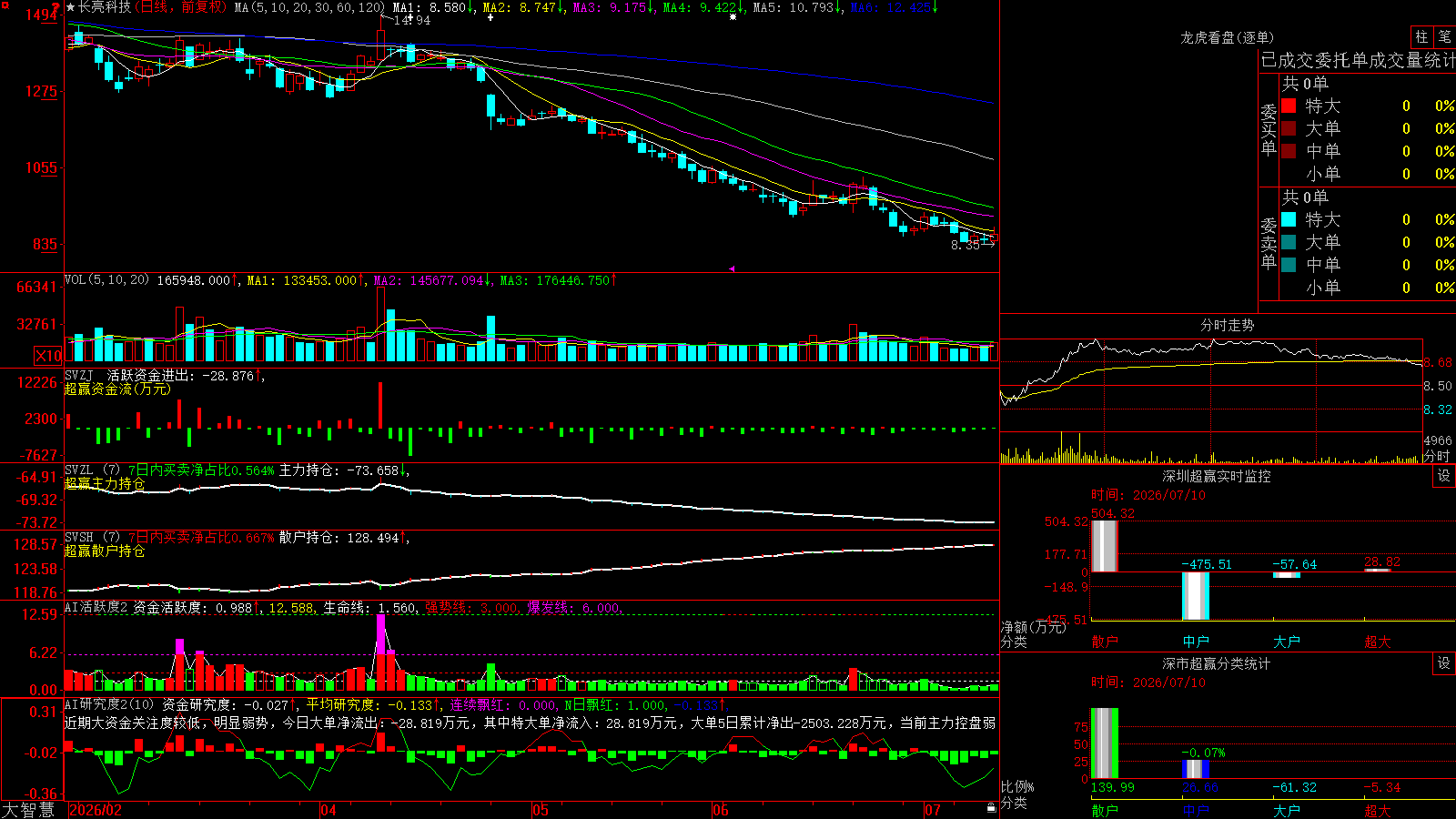Image resolution: width=1456 pixels, height=819 pixels.
Task: Click the 超赢资金流(万元) label
Action: 117,389
